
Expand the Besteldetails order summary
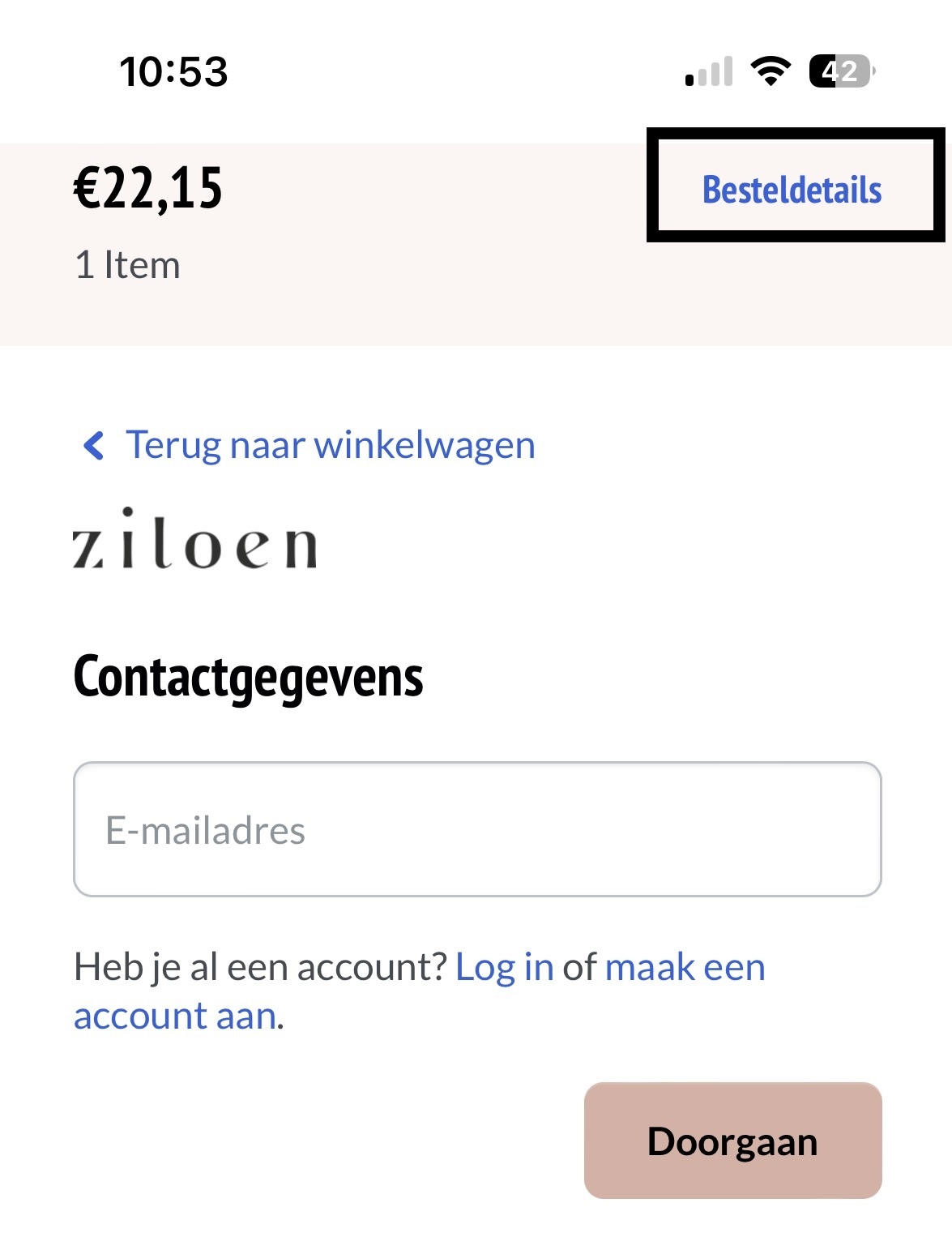pyautogui.click(x=792, y=190)
